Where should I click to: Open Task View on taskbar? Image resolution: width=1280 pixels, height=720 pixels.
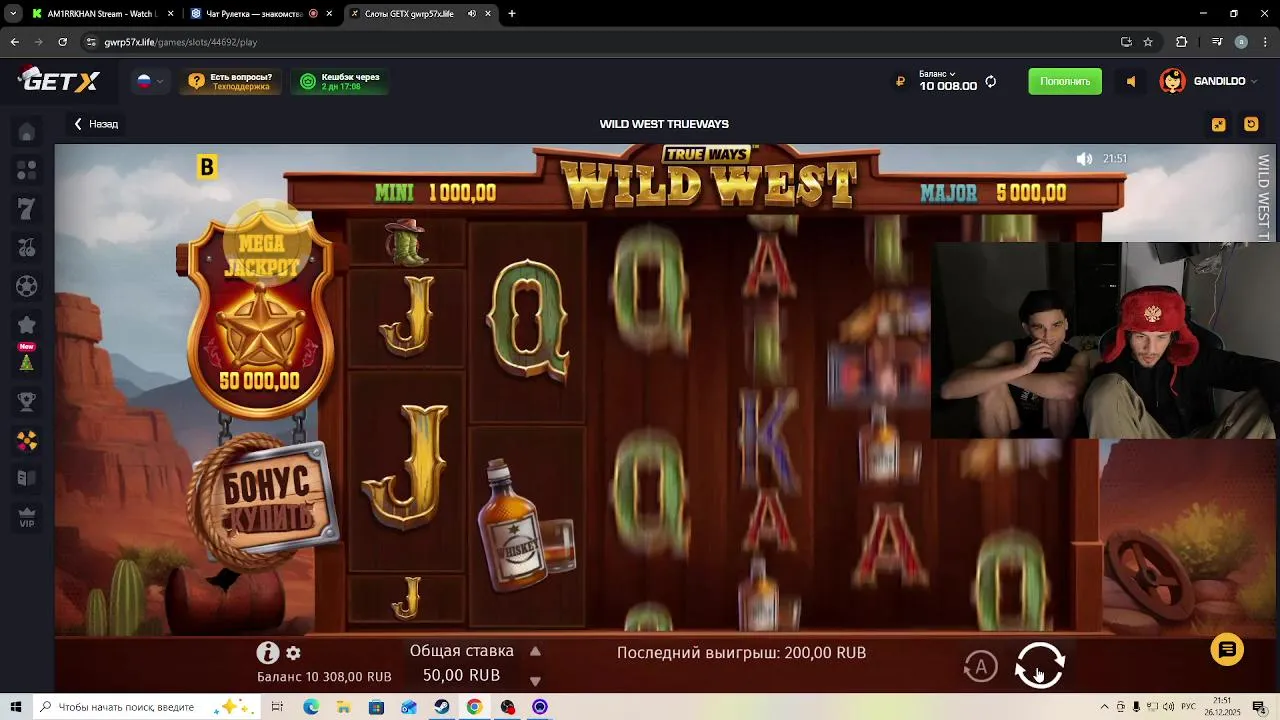click(x=277, y=707)
